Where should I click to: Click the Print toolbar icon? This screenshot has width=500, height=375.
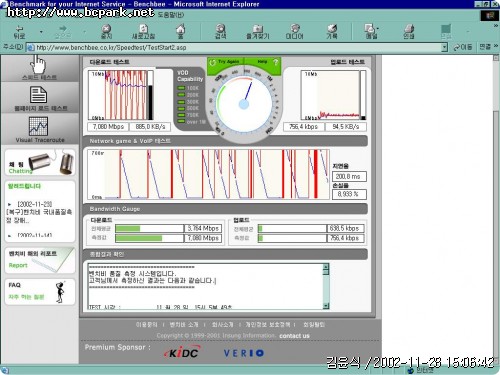[x=409, y=29]
